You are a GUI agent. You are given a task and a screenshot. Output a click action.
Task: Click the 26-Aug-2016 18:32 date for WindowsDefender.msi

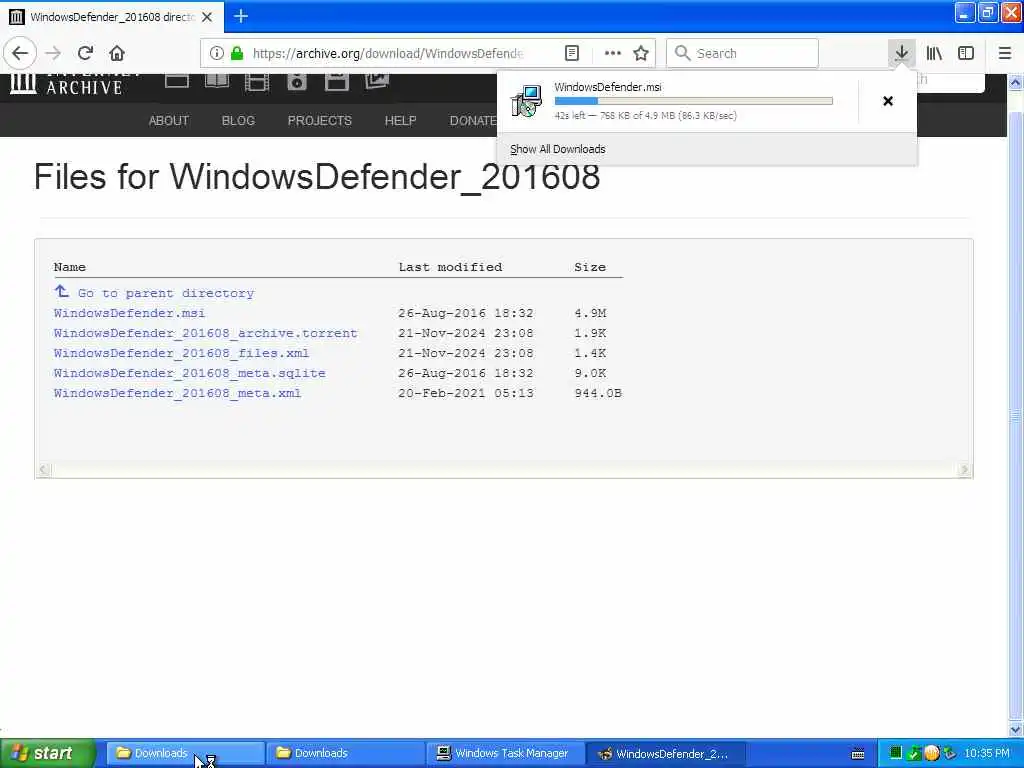[x=466, y=313]
